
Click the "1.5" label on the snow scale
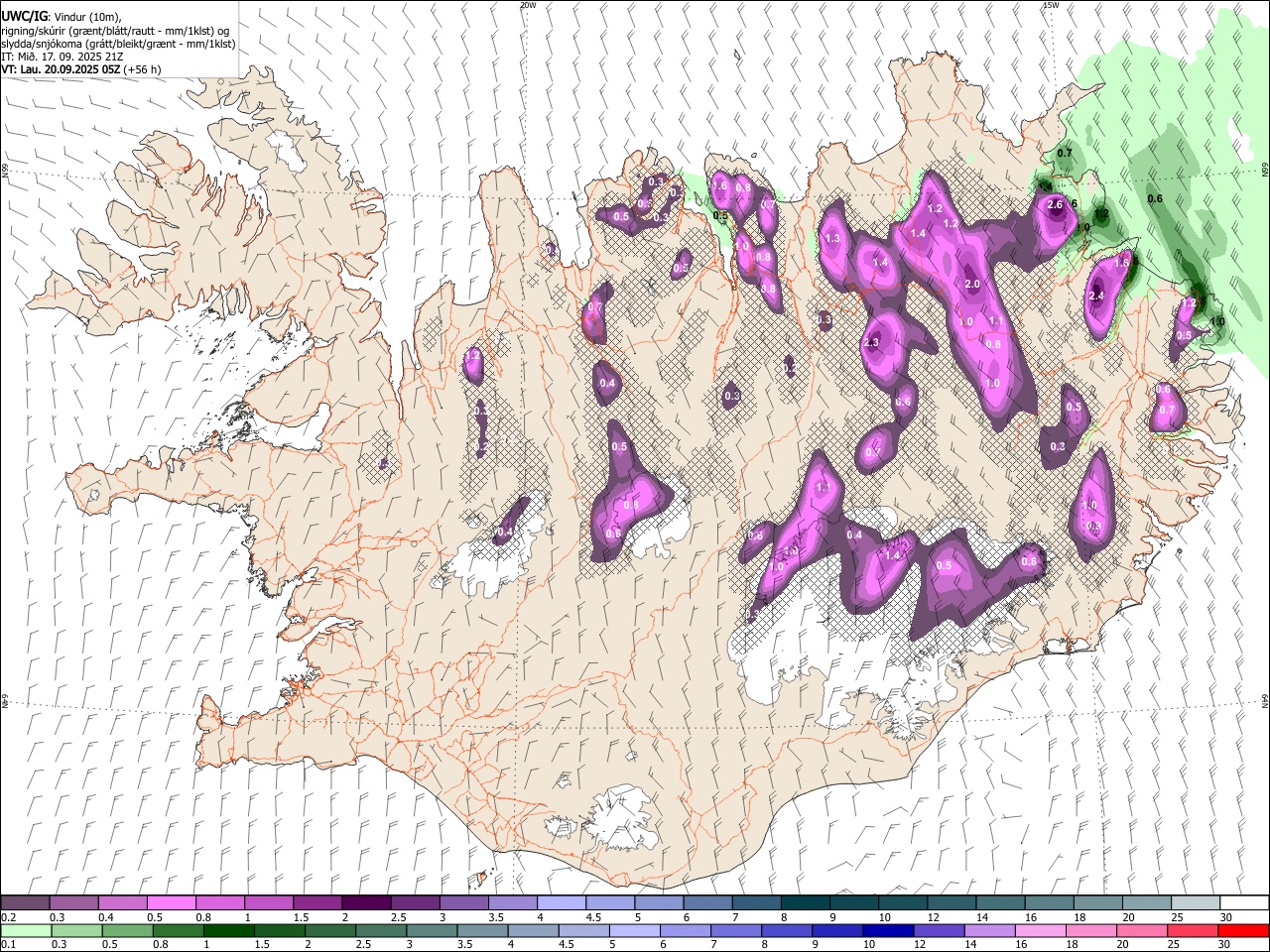[x=301, y=917]
